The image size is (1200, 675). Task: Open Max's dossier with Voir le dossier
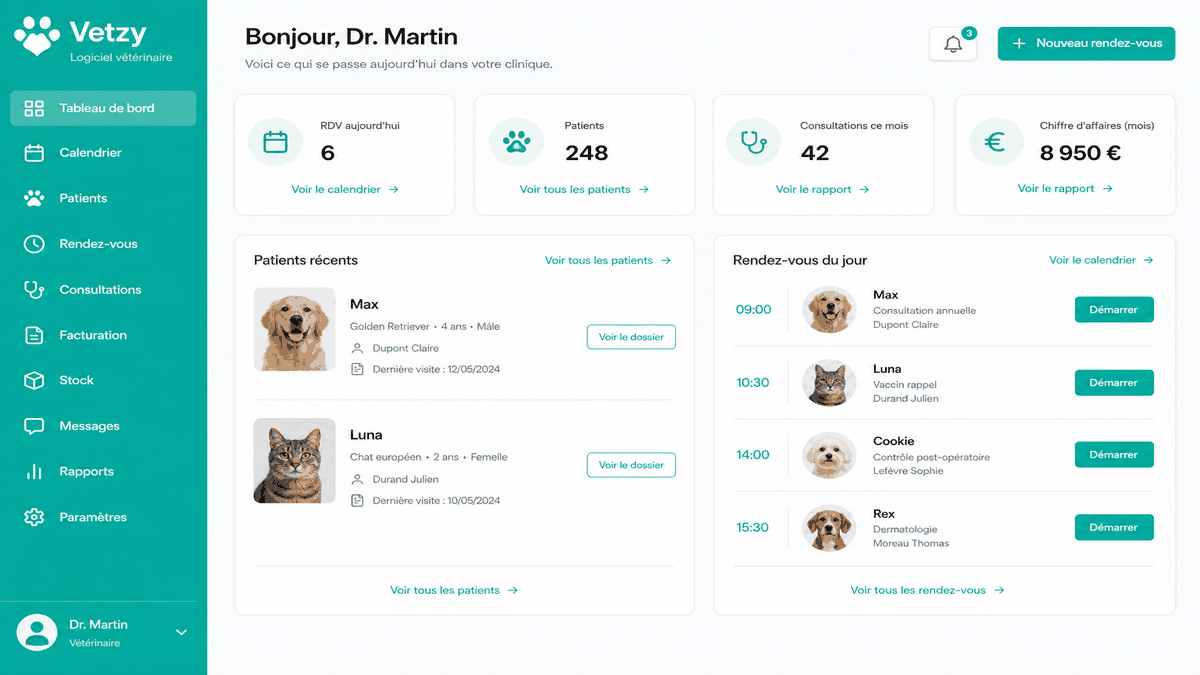click(631, 337)
